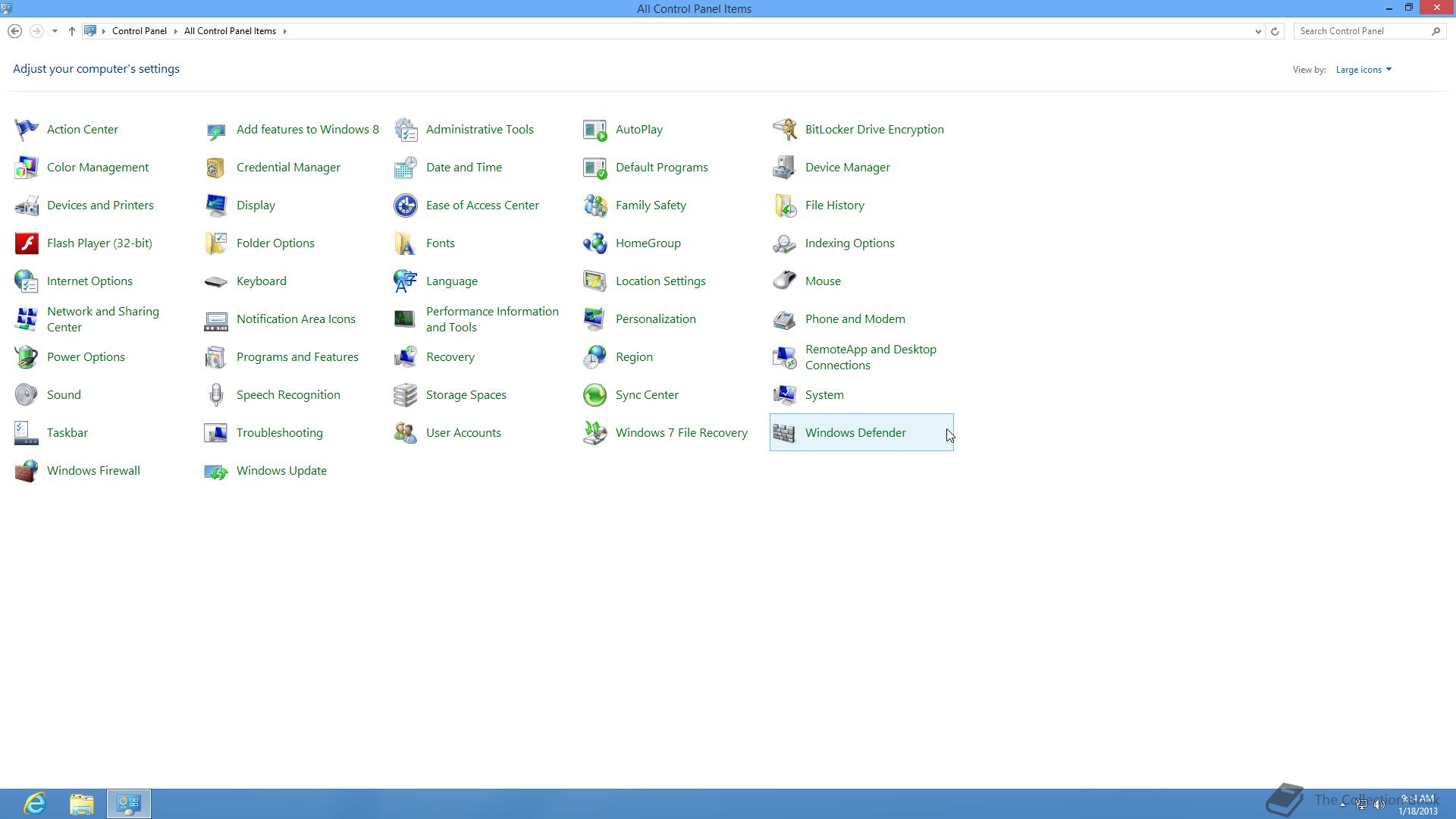Image resolution: width=1456 pixels, height=819 pixels.
Task: Open the Location Settings link
Action: pyautogui.click(x=661, y=281)
